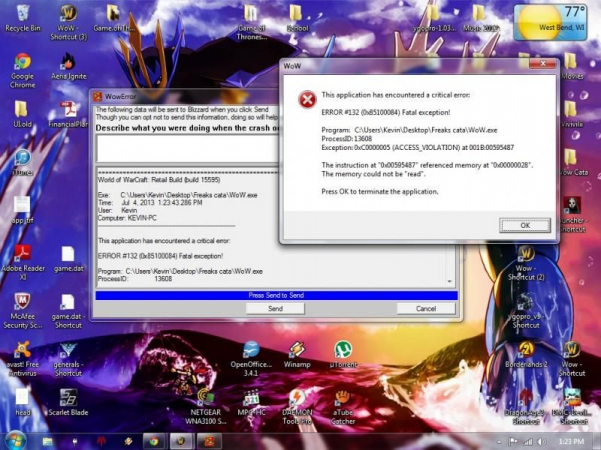Open Windows Explorer from the taskbar
Screen dimensions: 601x450
(48, 442)
